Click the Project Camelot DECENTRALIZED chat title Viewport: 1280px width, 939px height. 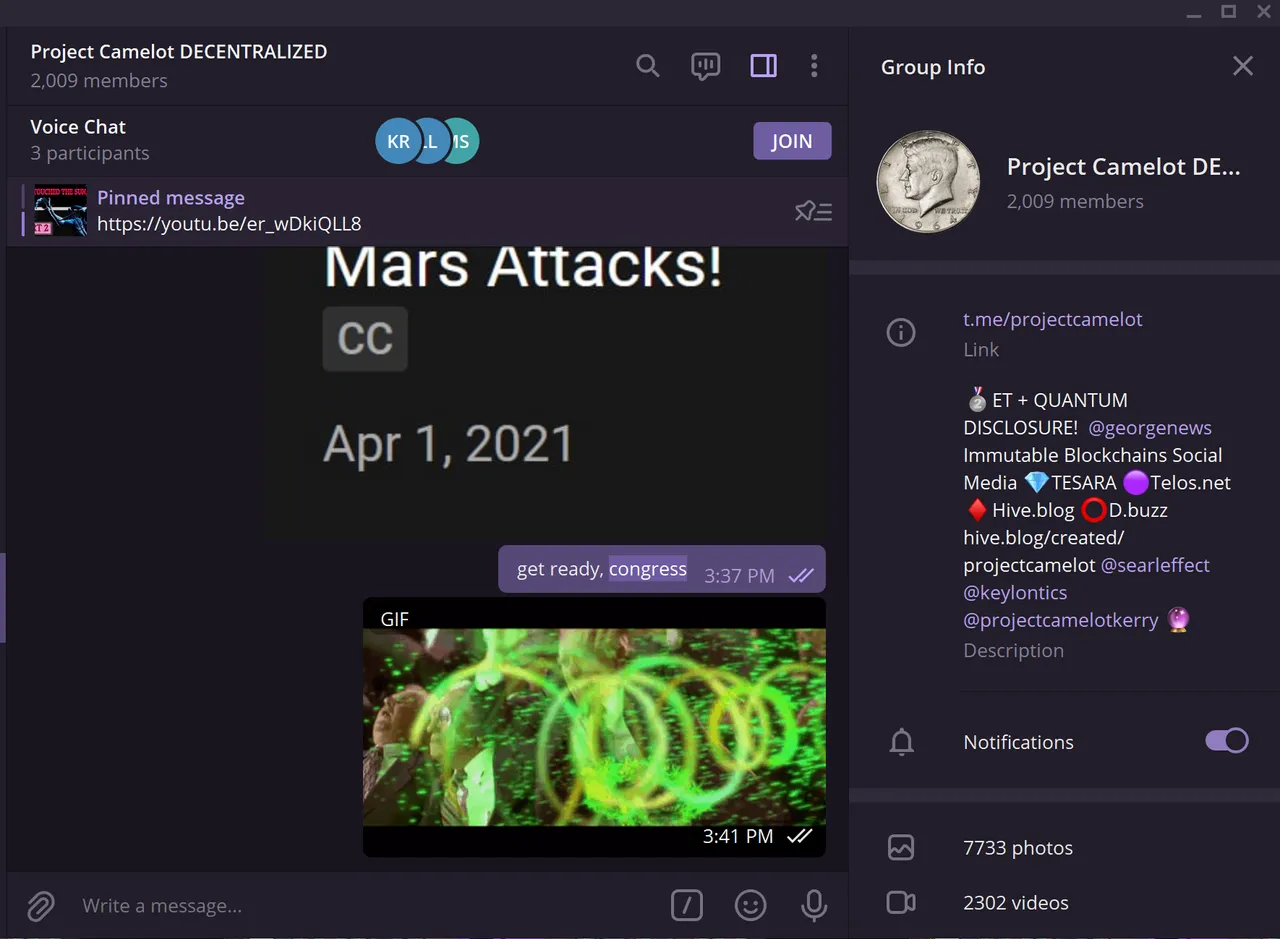click(179, 52)
